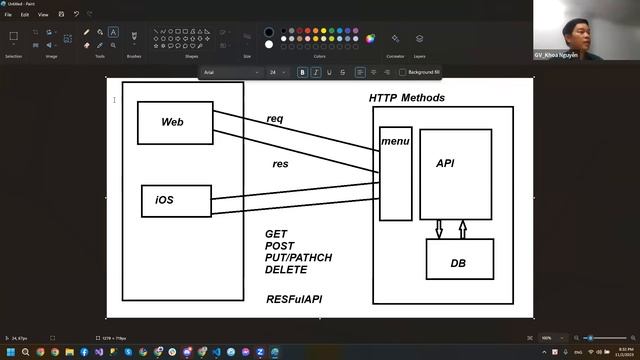The width and height of the screenshot is (640, 360).
Task: Select the primary Color 1 black circle
Action: point(269,32)
